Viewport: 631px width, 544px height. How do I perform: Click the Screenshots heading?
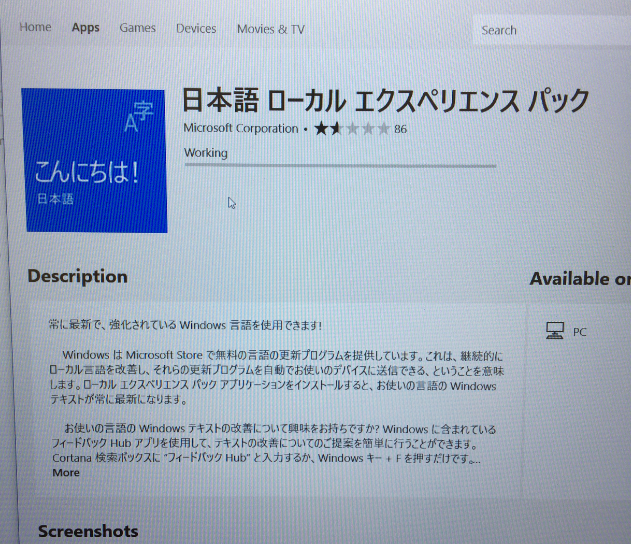tap(88, 531)
